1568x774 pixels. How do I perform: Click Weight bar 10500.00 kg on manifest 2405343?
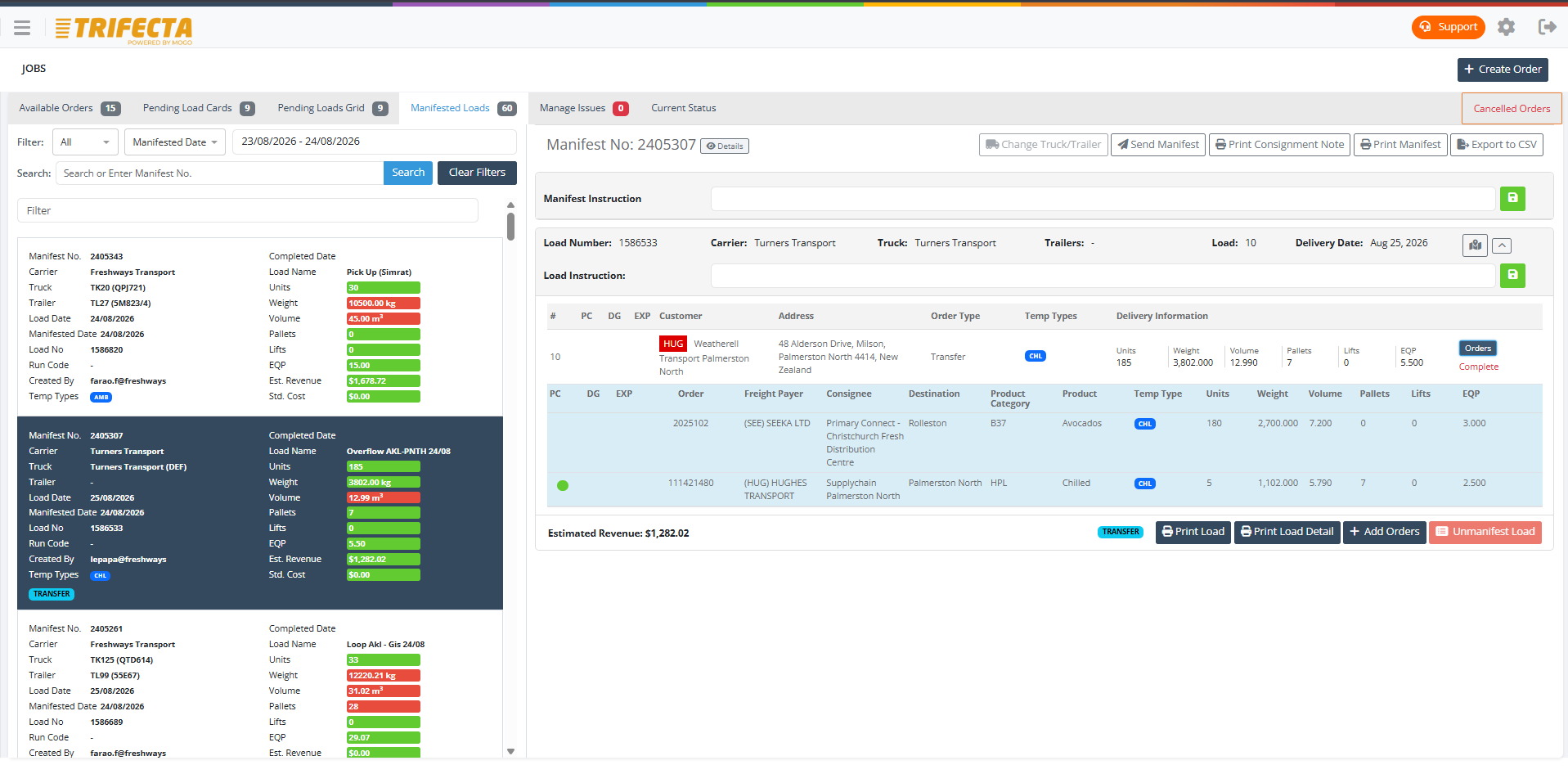[384, 304]
